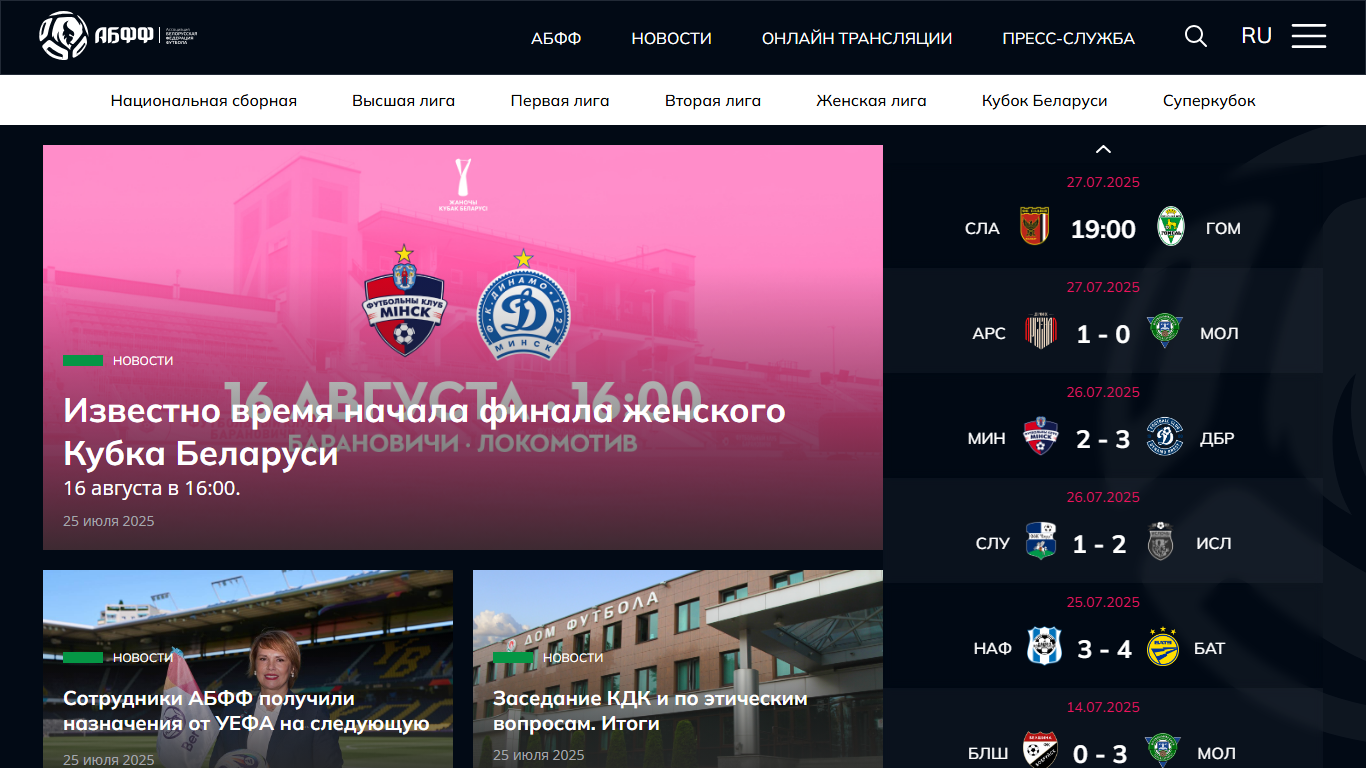Click the 25 июля 2025 date on main banner

(109, 521)
